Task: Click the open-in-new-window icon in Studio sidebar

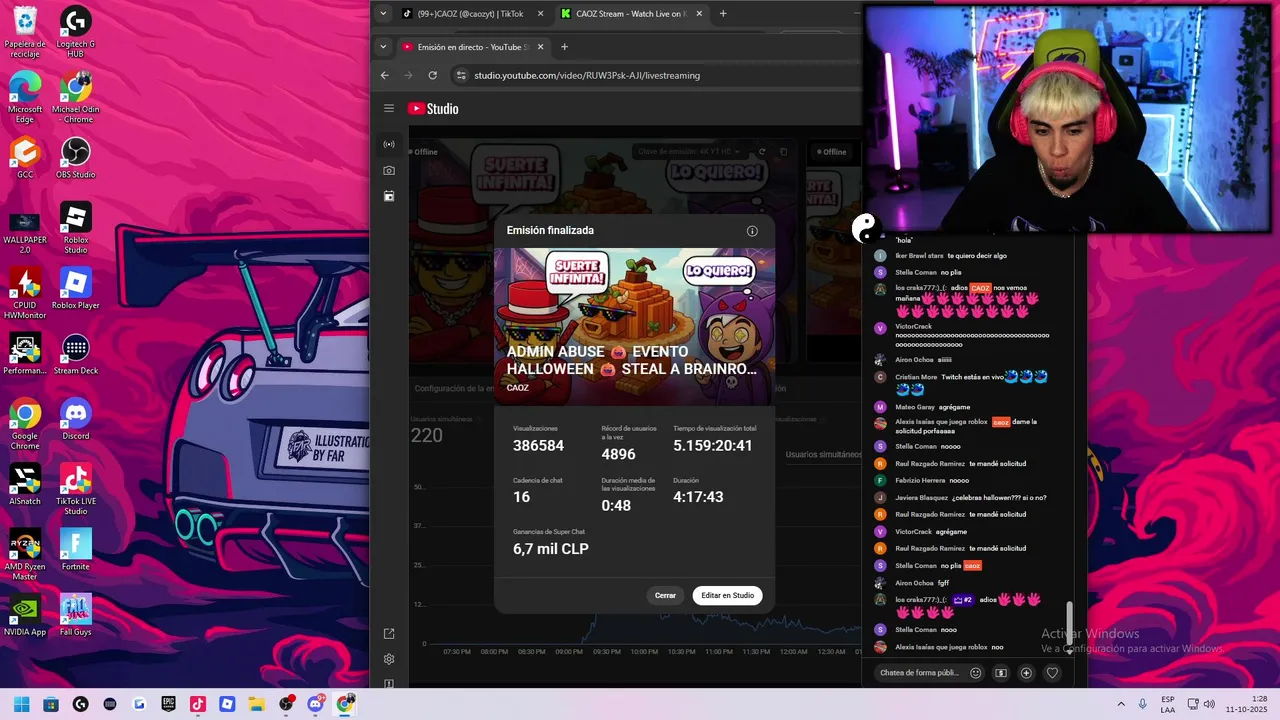Action: pyautogui.click(x=389, y=633)
